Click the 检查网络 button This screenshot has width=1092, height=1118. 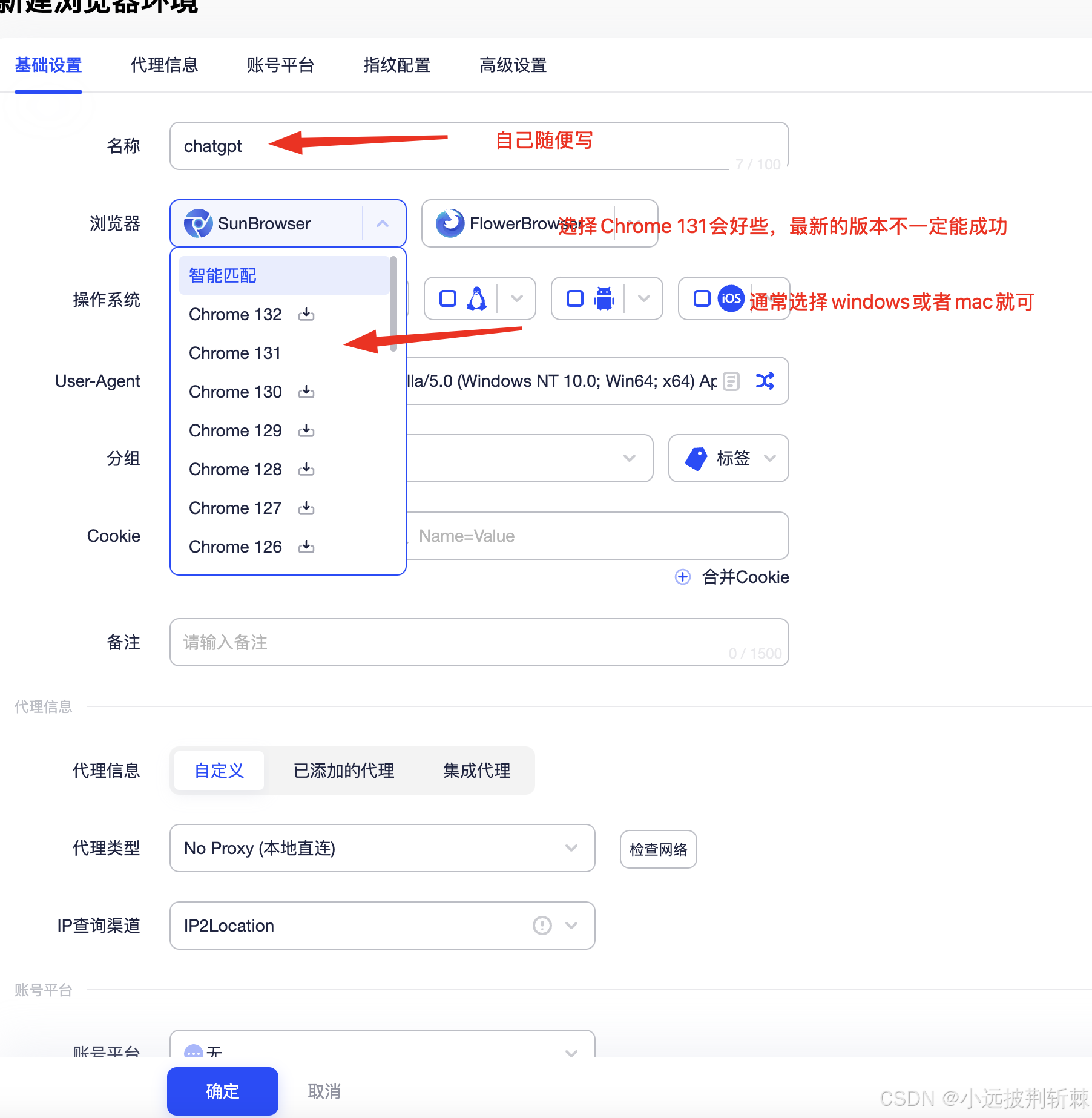pyautogui.click(x=658, y=849)
